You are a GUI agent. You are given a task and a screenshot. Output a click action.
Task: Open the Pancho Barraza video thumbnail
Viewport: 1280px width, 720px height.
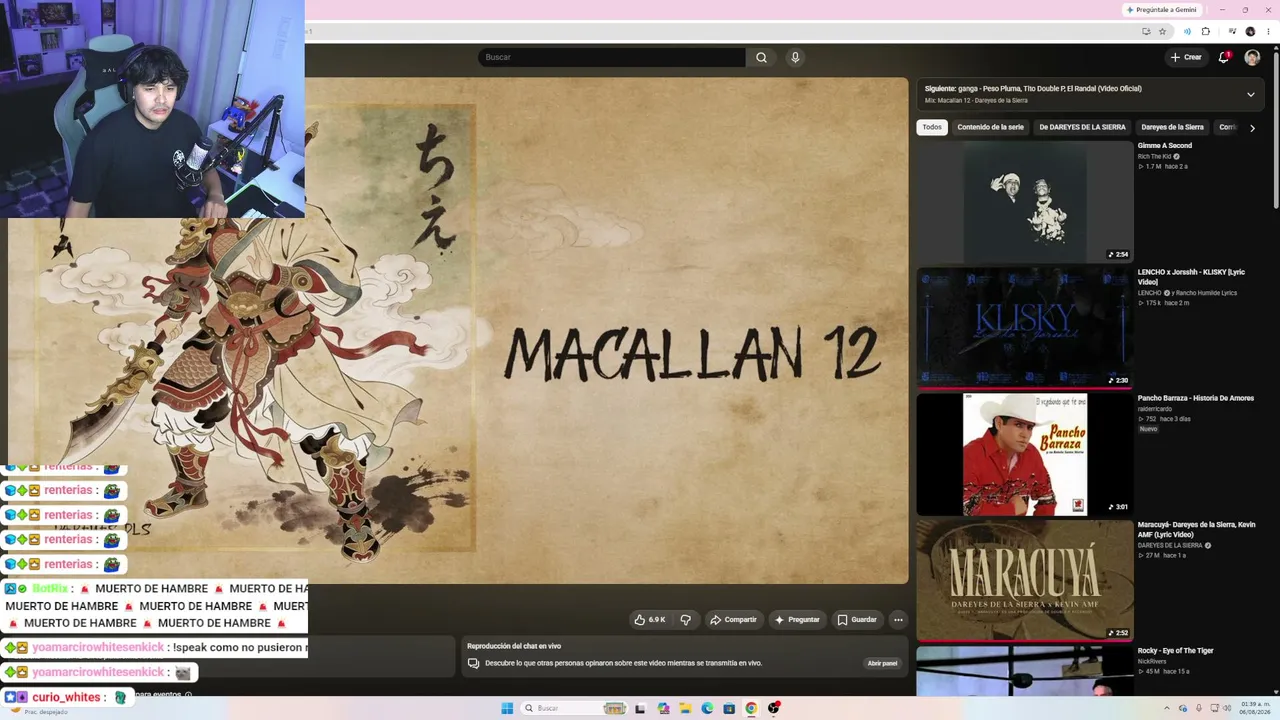pos(1025,454)
